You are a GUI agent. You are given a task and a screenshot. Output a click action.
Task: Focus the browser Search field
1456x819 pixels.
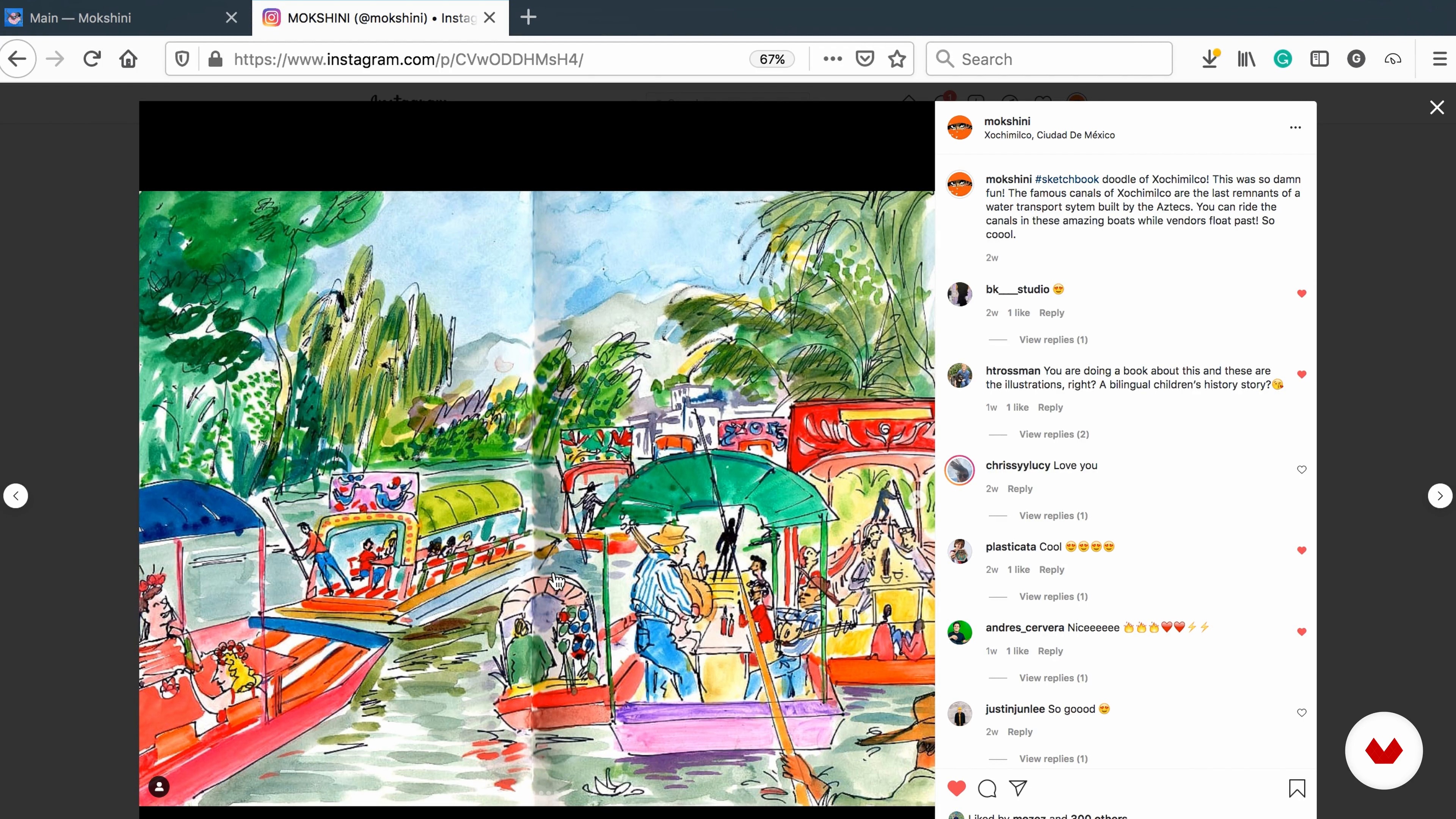tap(1049, 59)
